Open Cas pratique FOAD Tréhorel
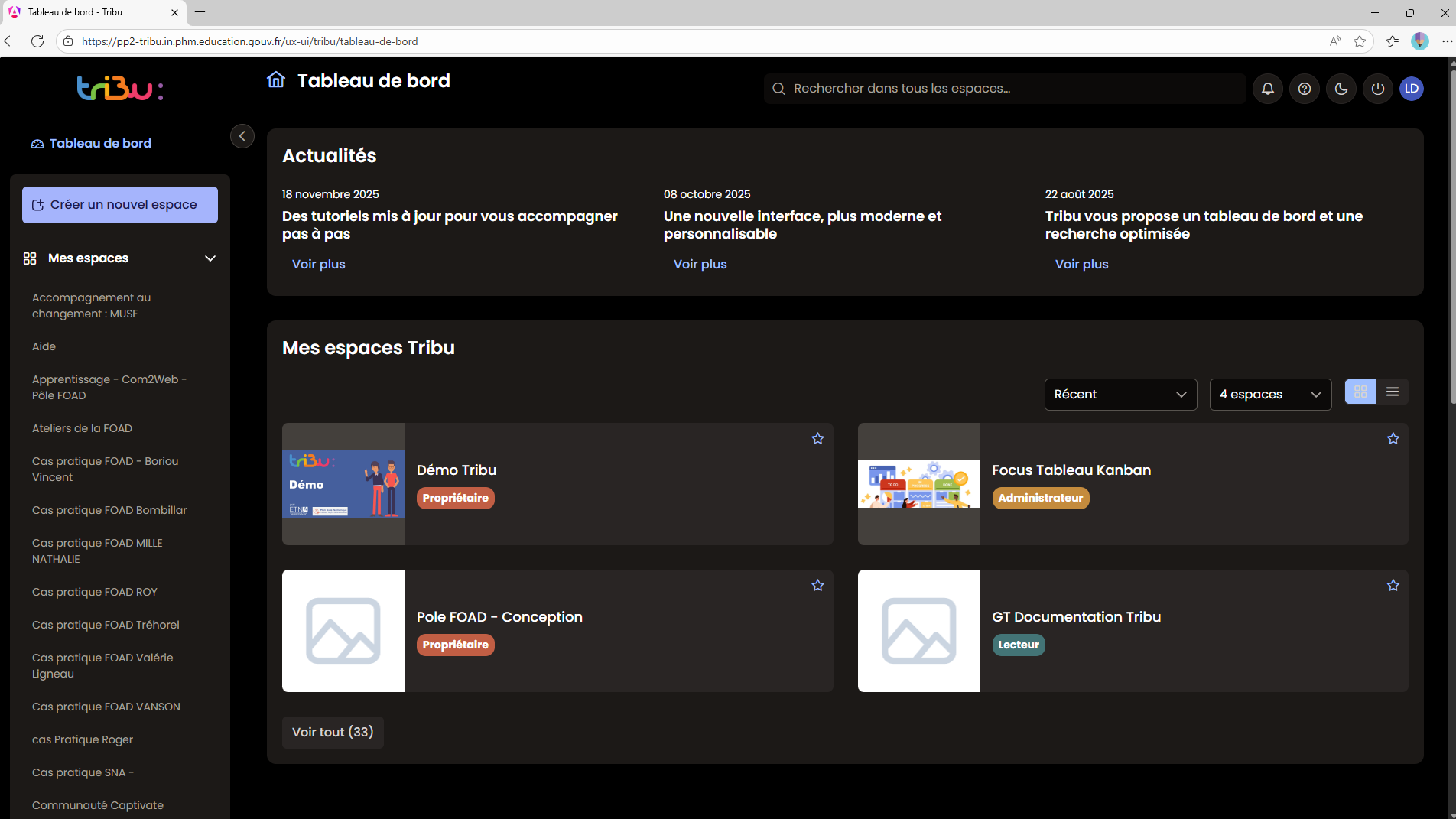This screenshot has height=819, width=1456. [106, 625]
